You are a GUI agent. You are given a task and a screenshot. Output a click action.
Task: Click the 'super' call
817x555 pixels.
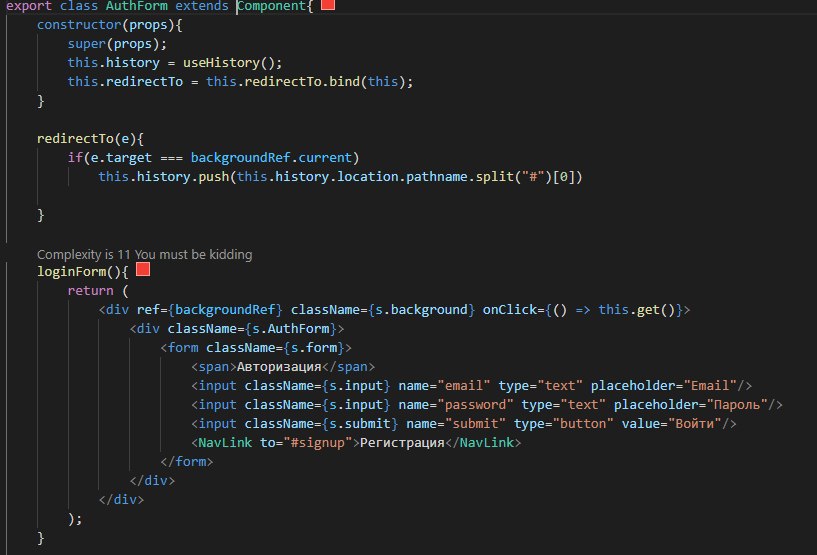86,44
